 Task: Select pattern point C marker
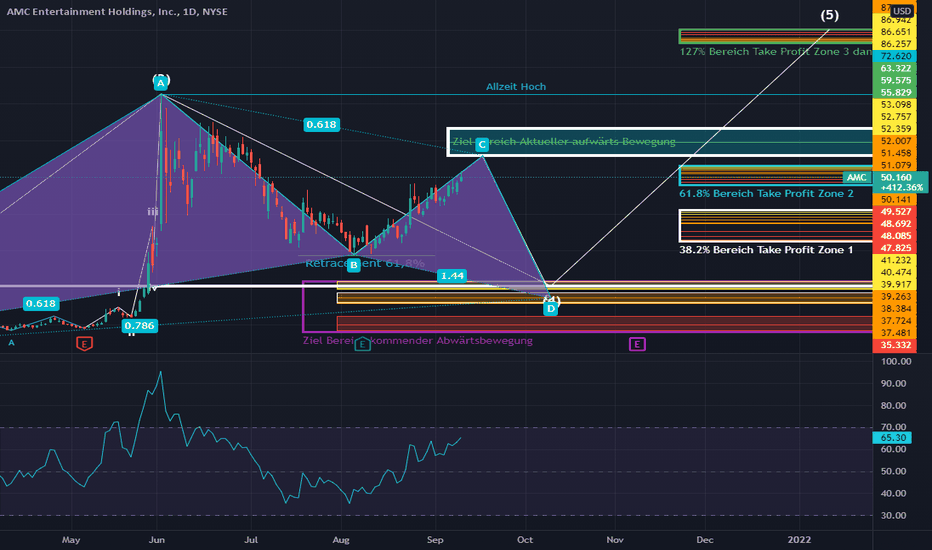pos(482,144)
